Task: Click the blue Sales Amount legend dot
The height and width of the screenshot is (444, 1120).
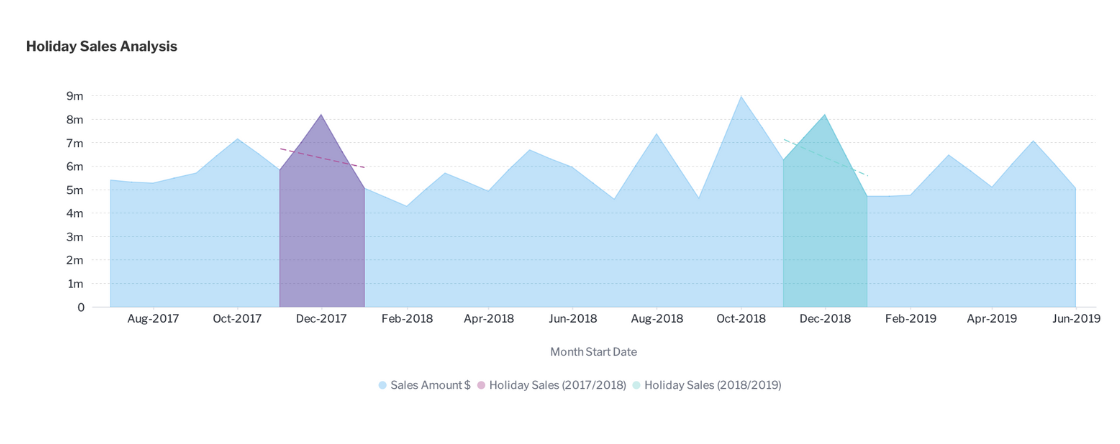Action: pyautogui.click(x=383, y=385)
